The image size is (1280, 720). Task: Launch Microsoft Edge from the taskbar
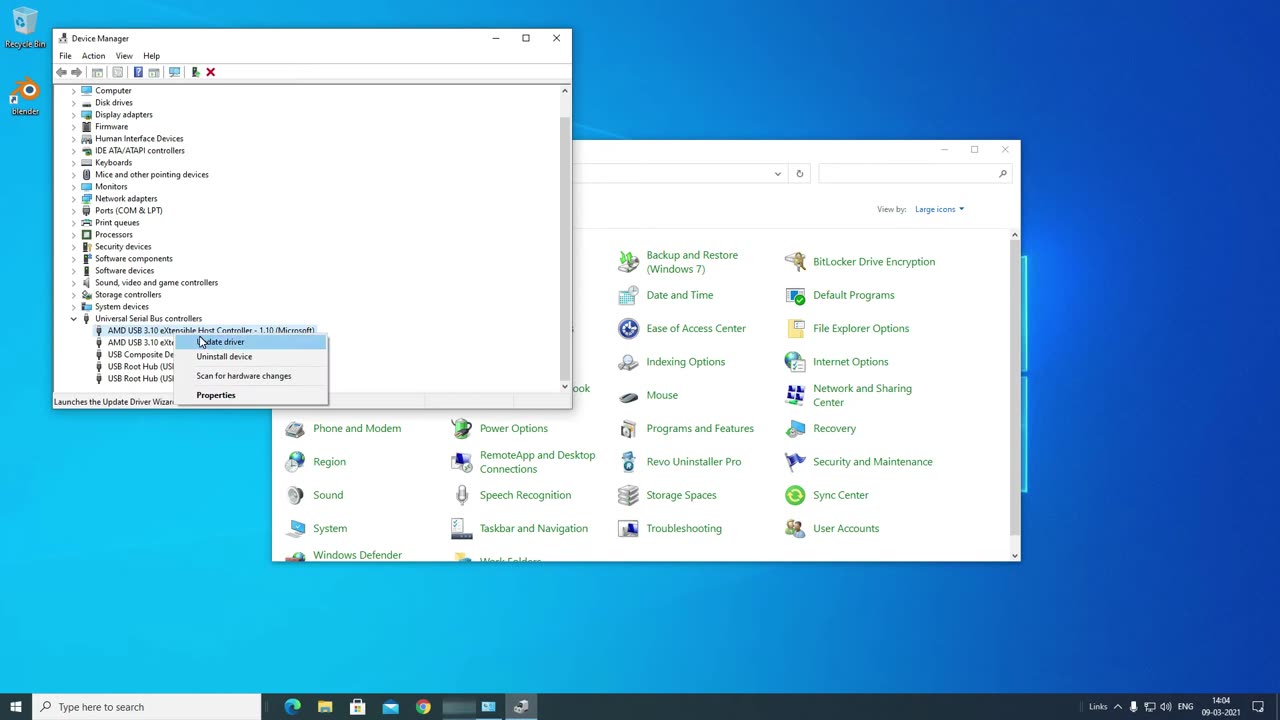[292, 707]
